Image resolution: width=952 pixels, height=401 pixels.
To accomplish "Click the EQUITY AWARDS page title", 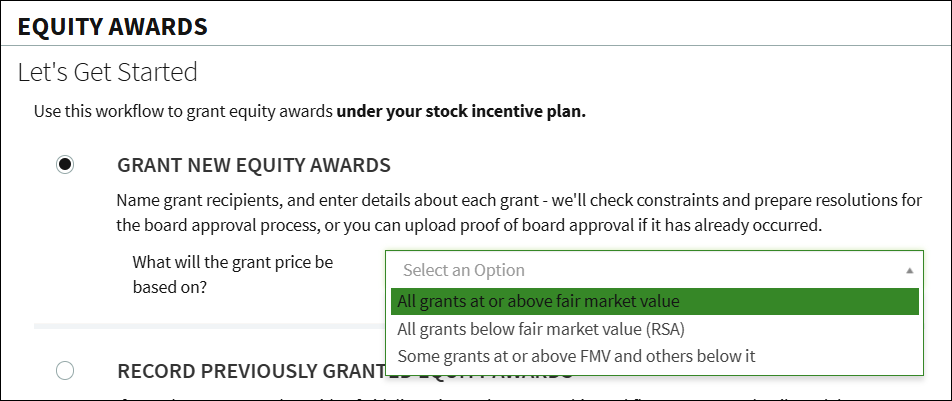I will [112, 27].
